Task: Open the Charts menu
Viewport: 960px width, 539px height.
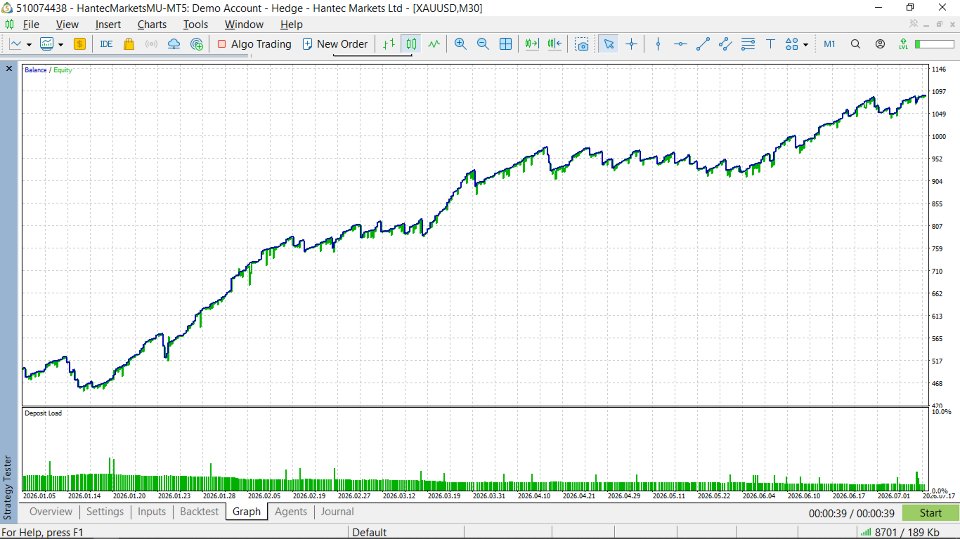Action: (152, 24)
